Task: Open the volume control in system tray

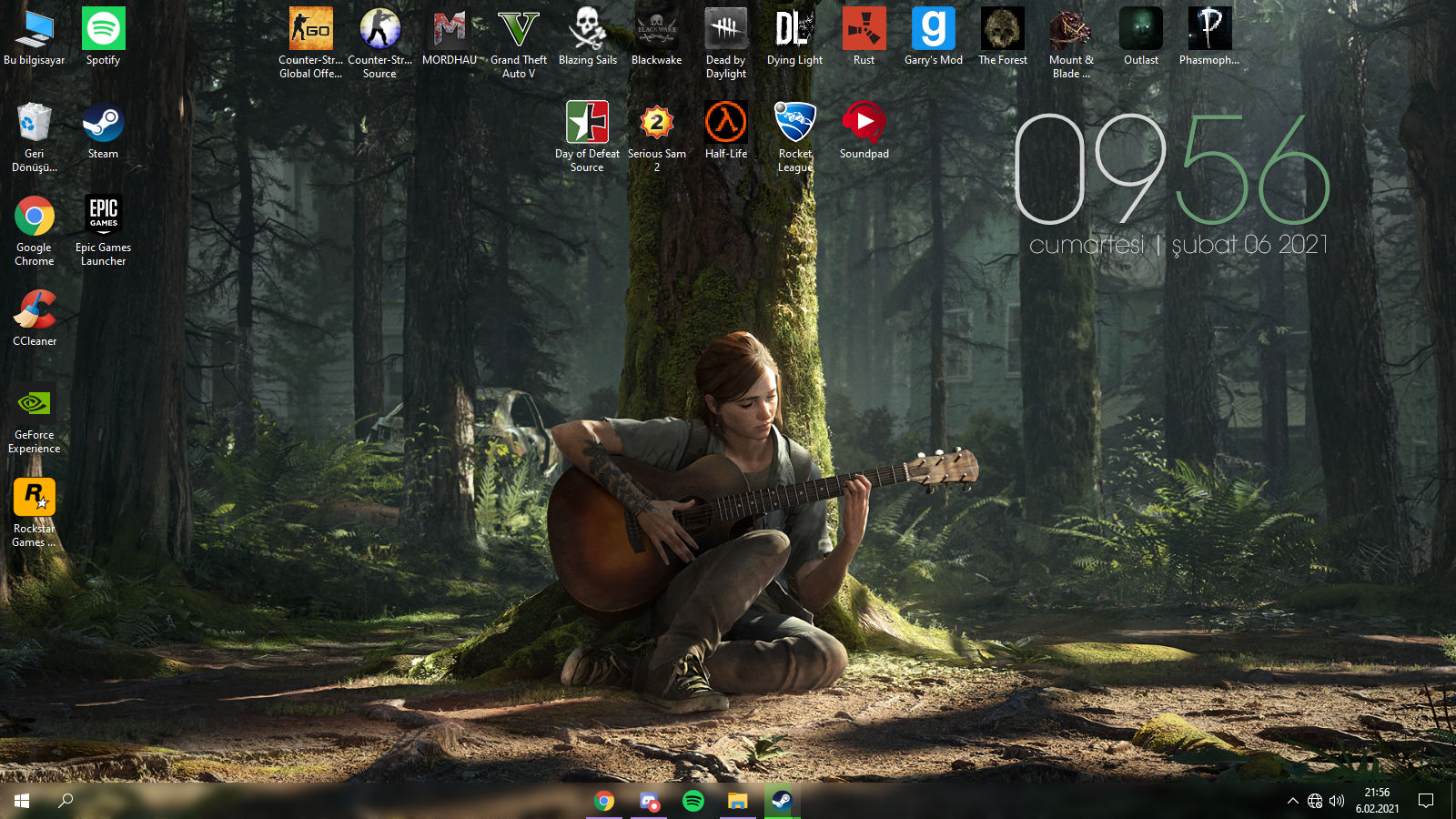Action: click(x=1337, y=801)
